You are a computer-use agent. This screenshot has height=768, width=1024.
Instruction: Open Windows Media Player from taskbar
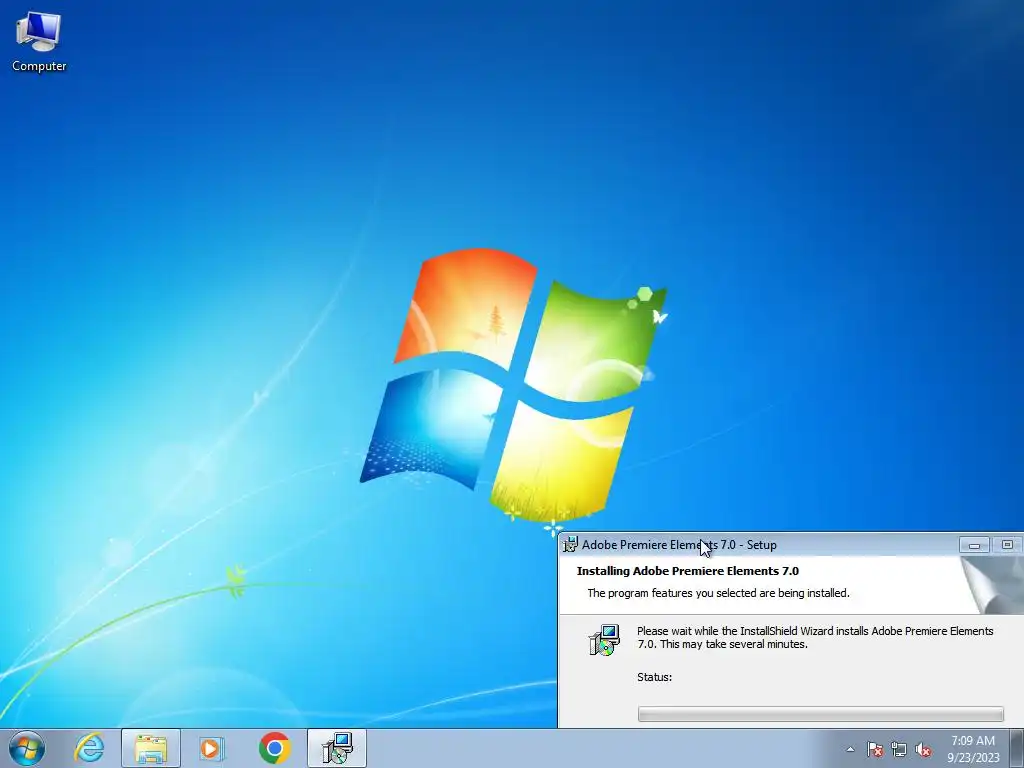pos(211,748)
